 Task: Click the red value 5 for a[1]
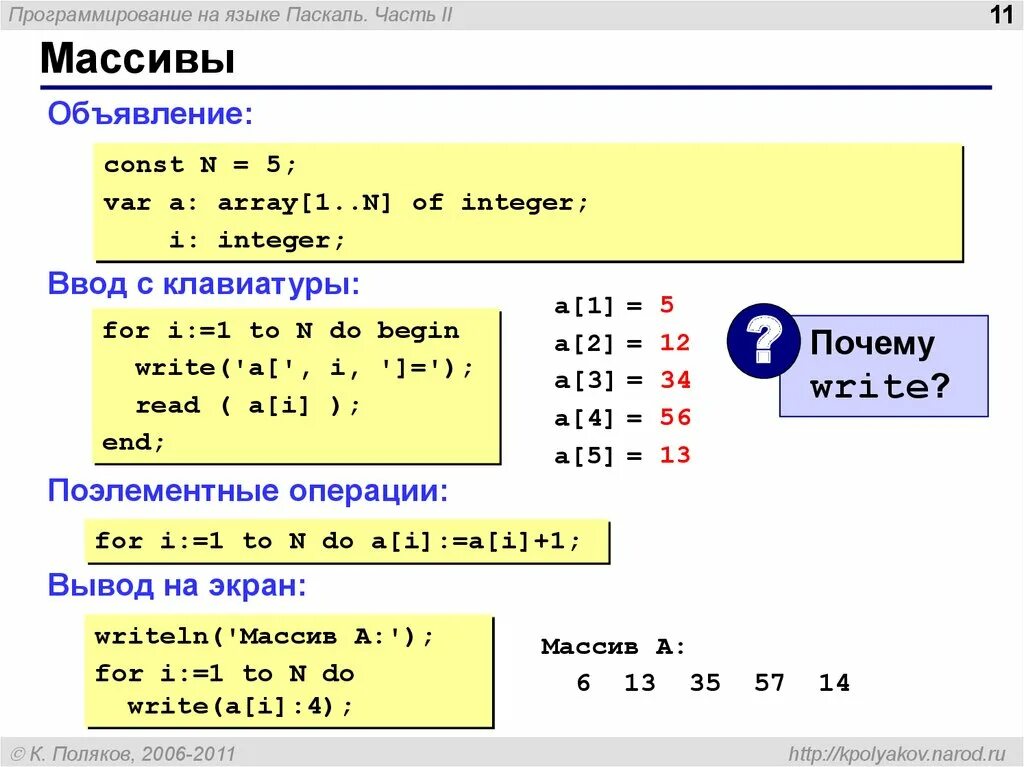(x=666, y=304)
